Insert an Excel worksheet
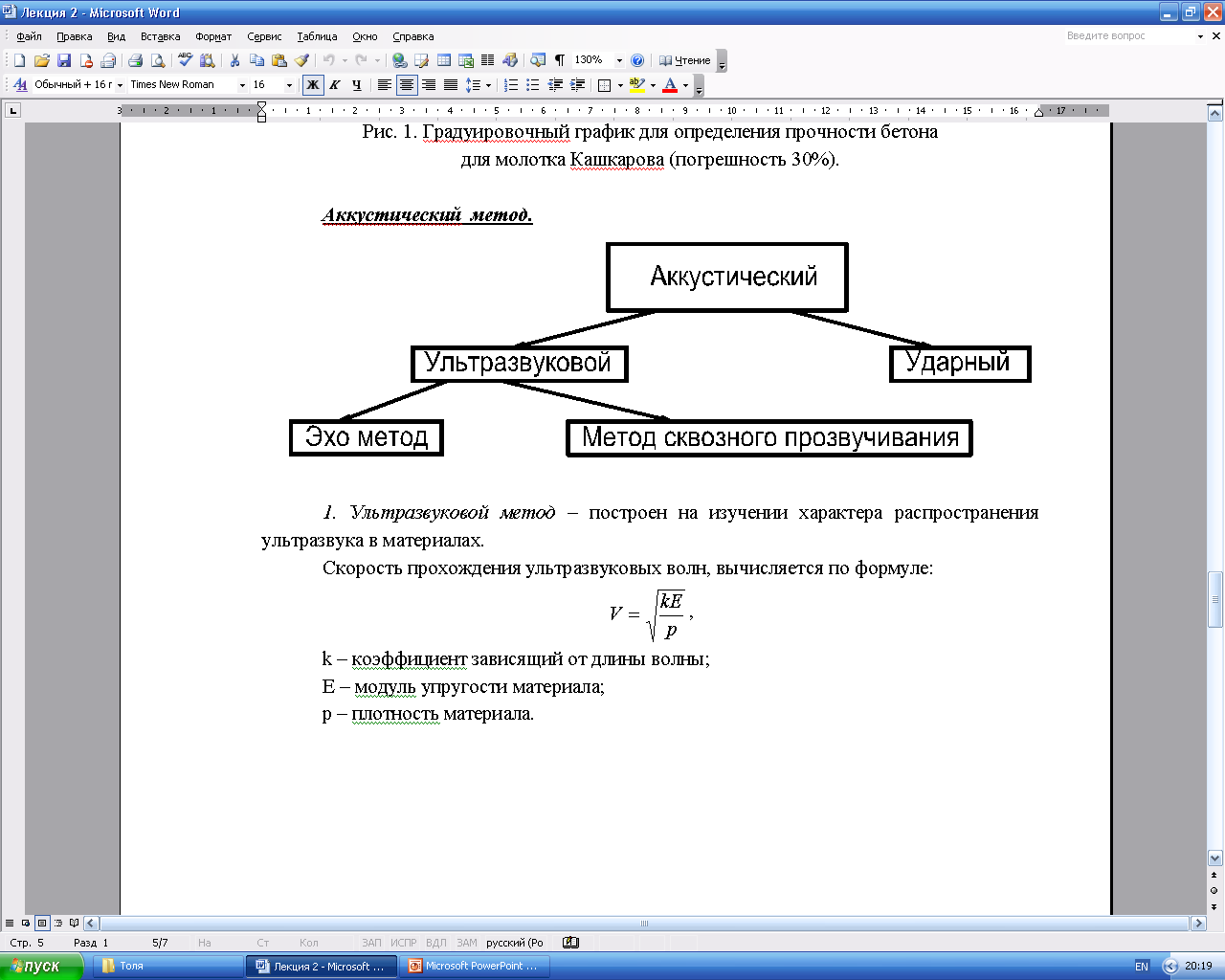The width and height of the screenshot is (1225, 980). pyautogui.click(x=466, y=60)
